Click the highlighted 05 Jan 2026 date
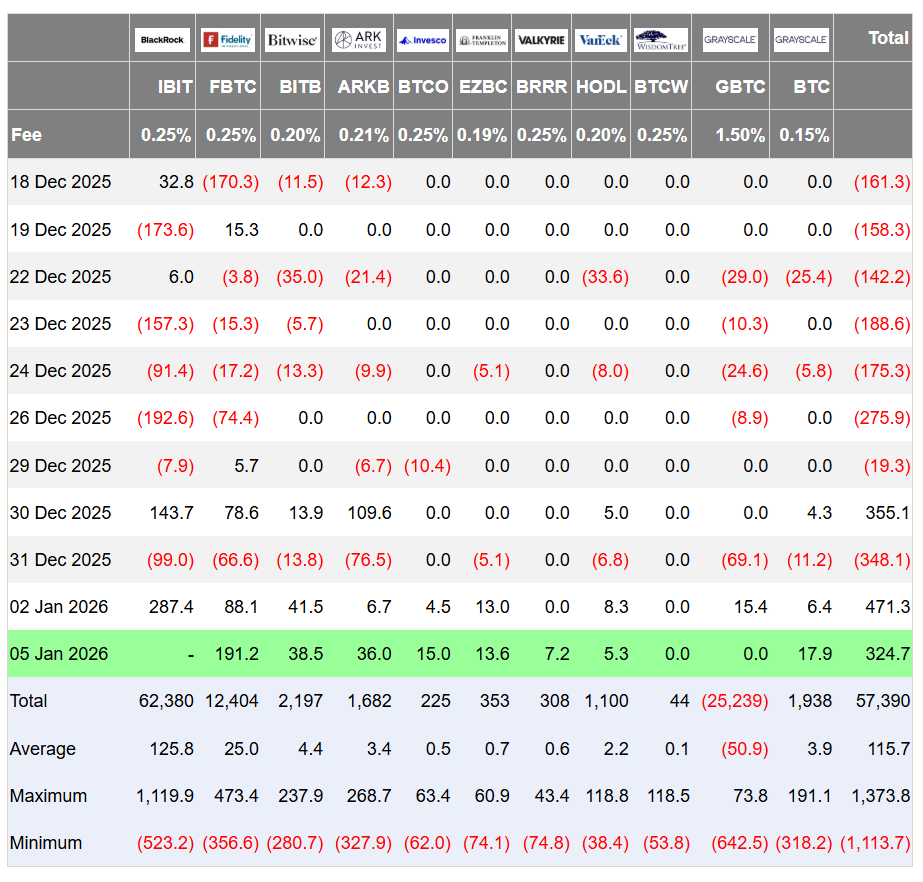 59,654
